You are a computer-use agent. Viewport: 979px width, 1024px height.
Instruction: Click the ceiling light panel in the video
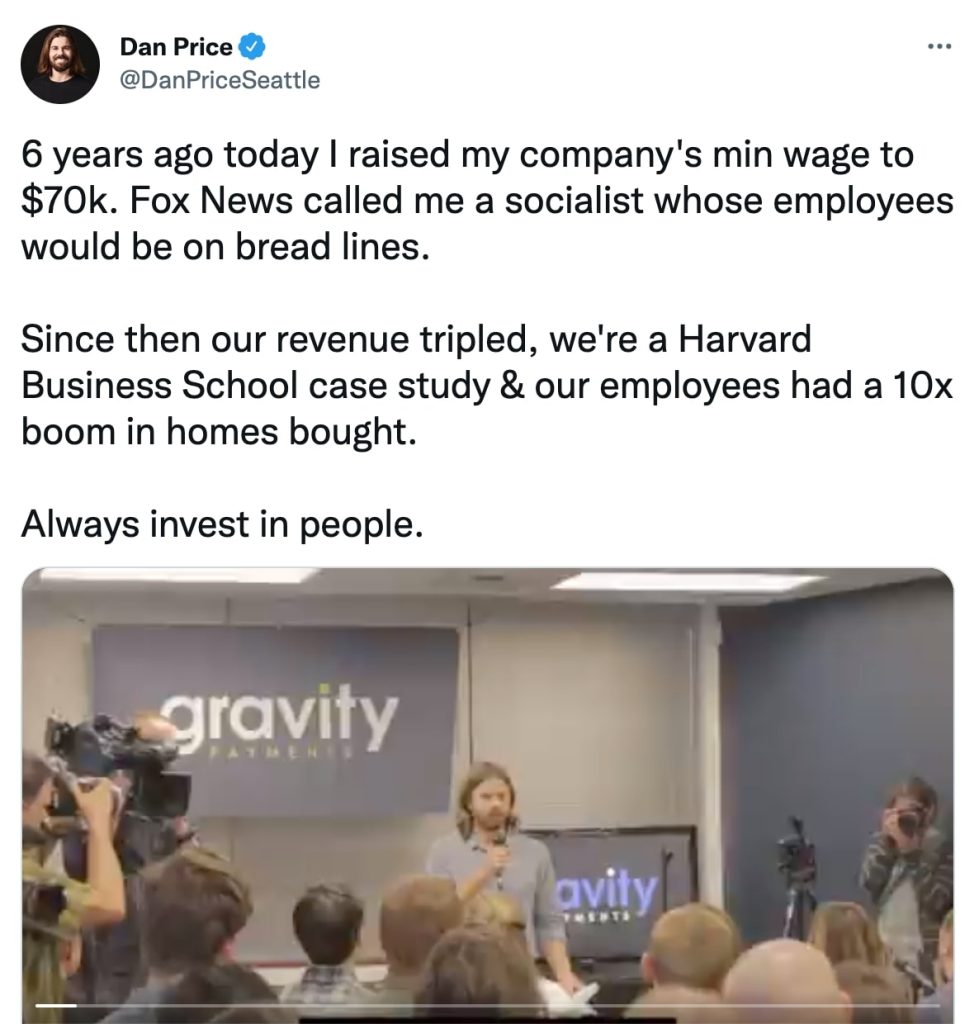688,581
